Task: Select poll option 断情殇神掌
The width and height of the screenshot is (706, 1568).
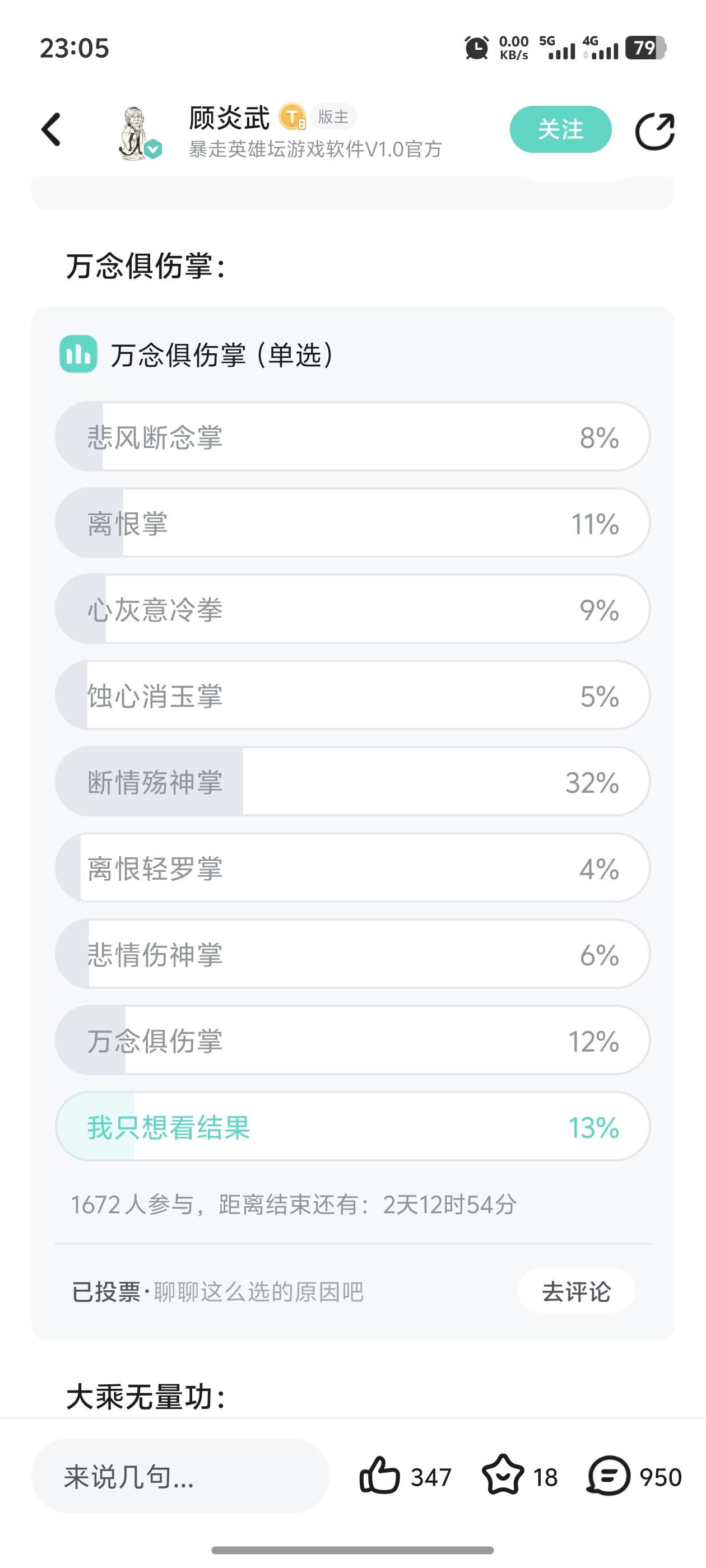Action: [x=352, y=782]
